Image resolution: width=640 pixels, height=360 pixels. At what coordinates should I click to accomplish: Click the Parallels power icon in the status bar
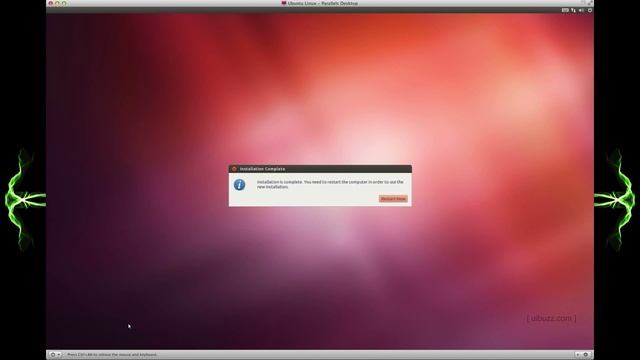53,355
